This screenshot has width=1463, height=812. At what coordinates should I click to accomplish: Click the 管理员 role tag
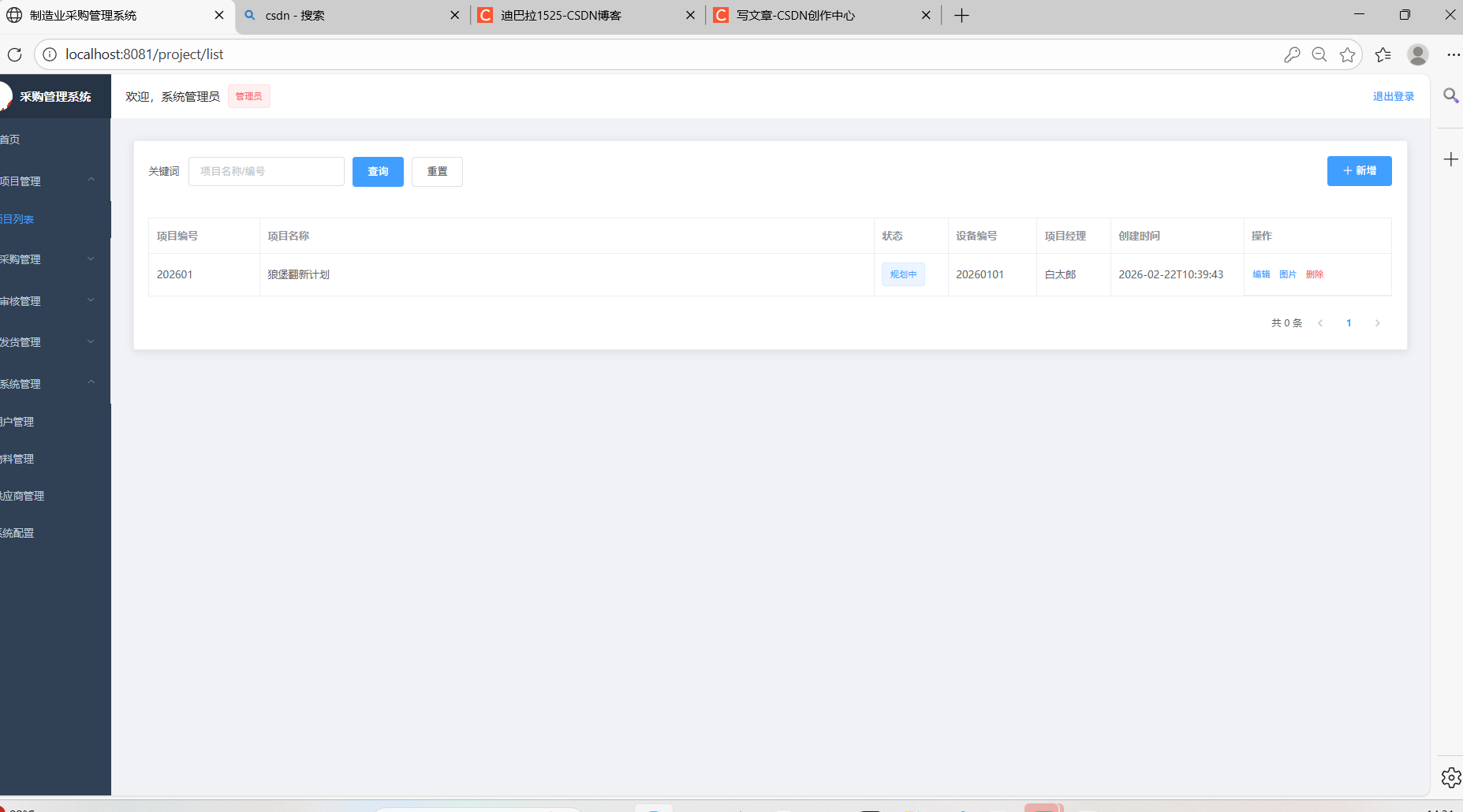[x=249, y=96]
